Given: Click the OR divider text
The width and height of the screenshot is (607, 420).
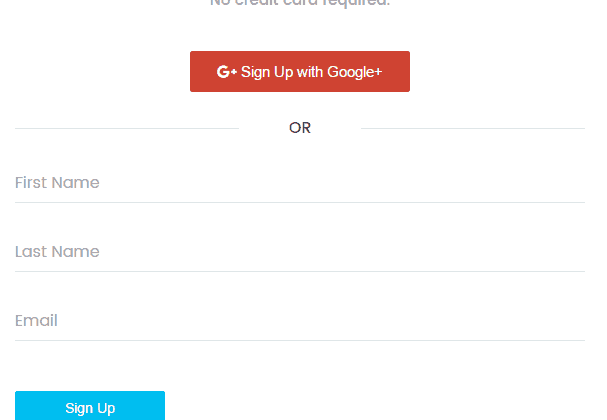Looking at the screenshot, I should 300,128.
